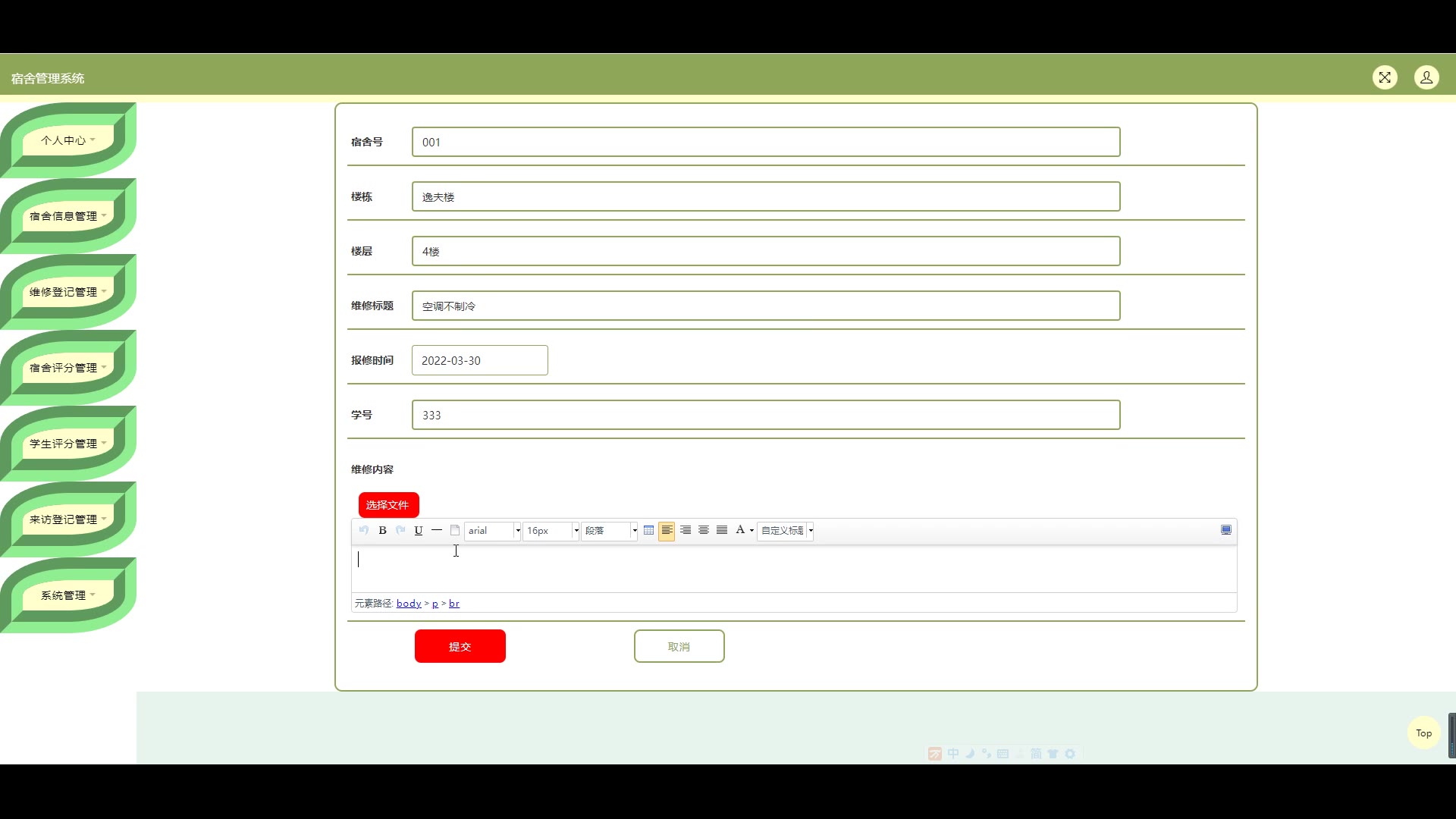Toggle left align button in editor

(x=667, y=531)
